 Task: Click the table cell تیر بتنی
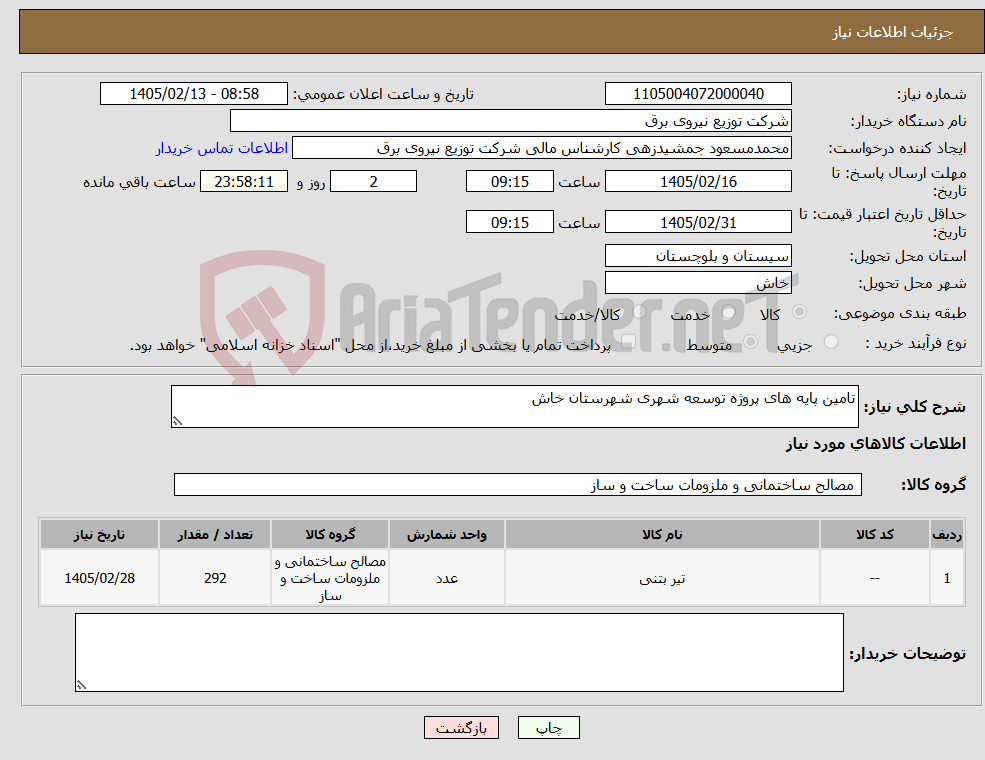[x=662, y=578]
